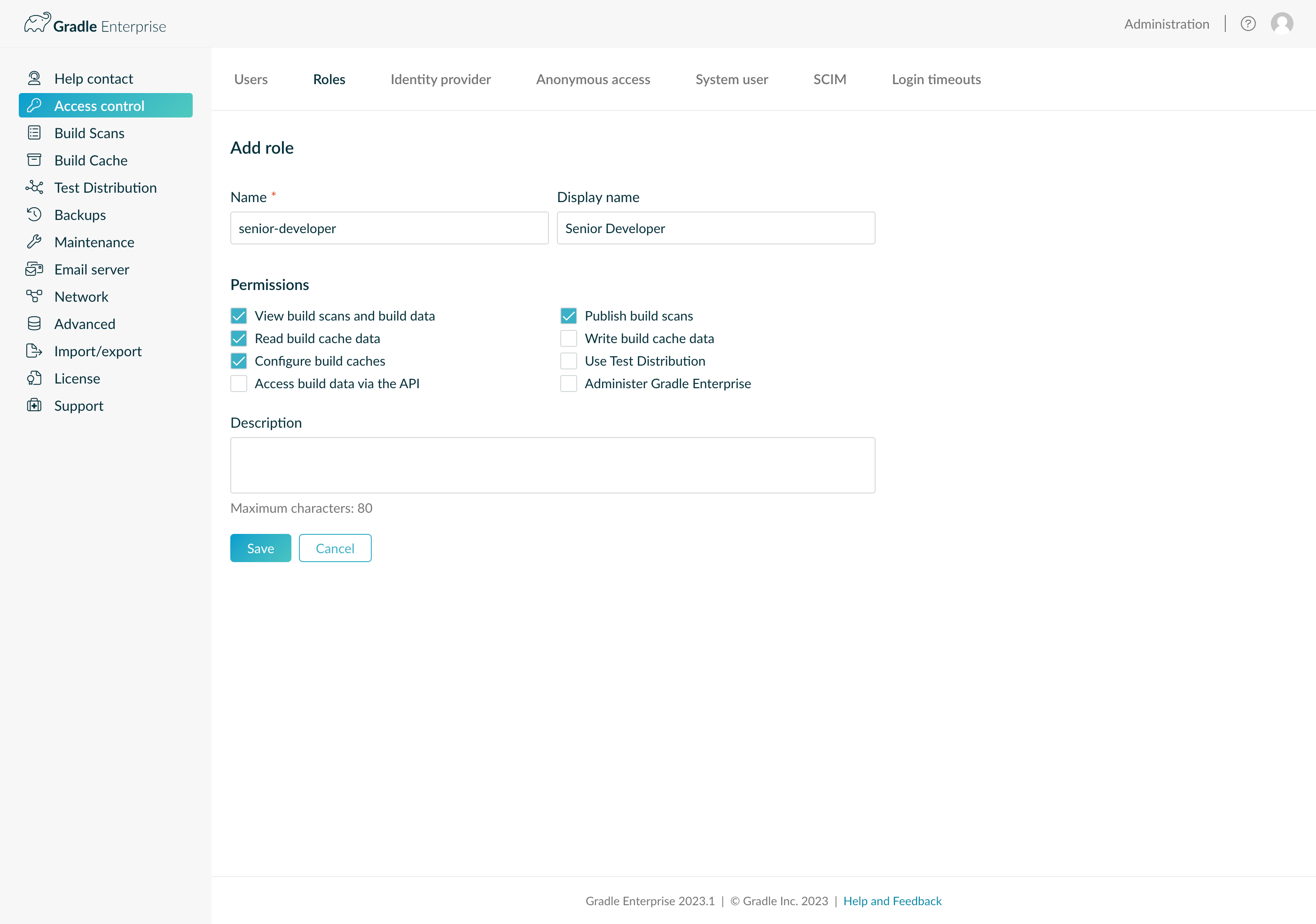This screenshot has height=924, width=1316.
Task: Click the Build Scans list icon
Action: (x=34, y=133)
